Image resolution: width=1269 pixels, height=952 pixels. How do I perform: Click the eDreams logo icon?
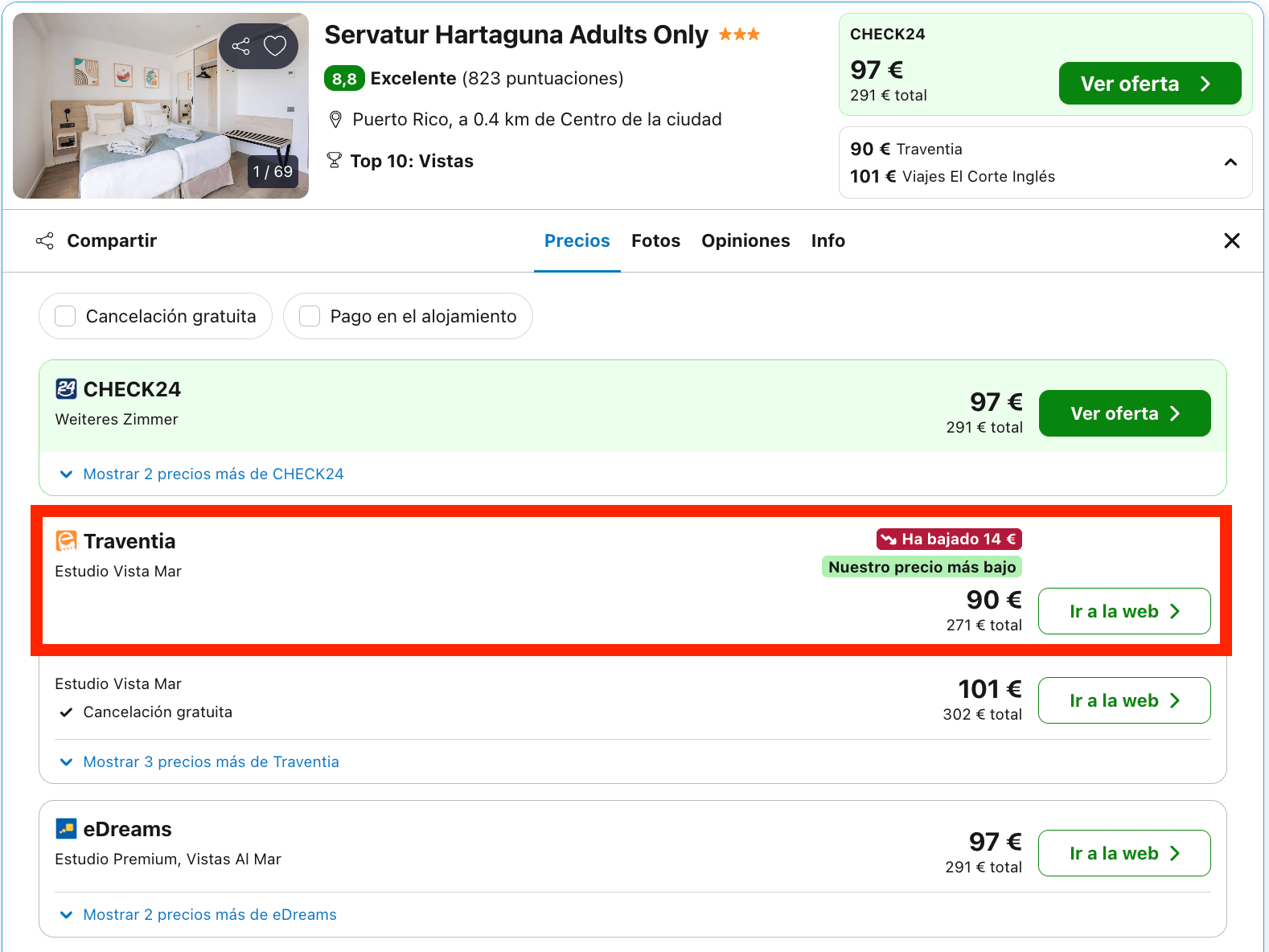(66, 829)
